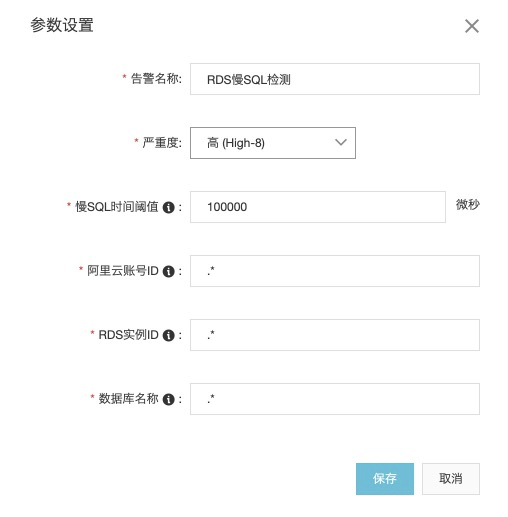Expand the 严重度 severity dropdown

click(273, 143)
